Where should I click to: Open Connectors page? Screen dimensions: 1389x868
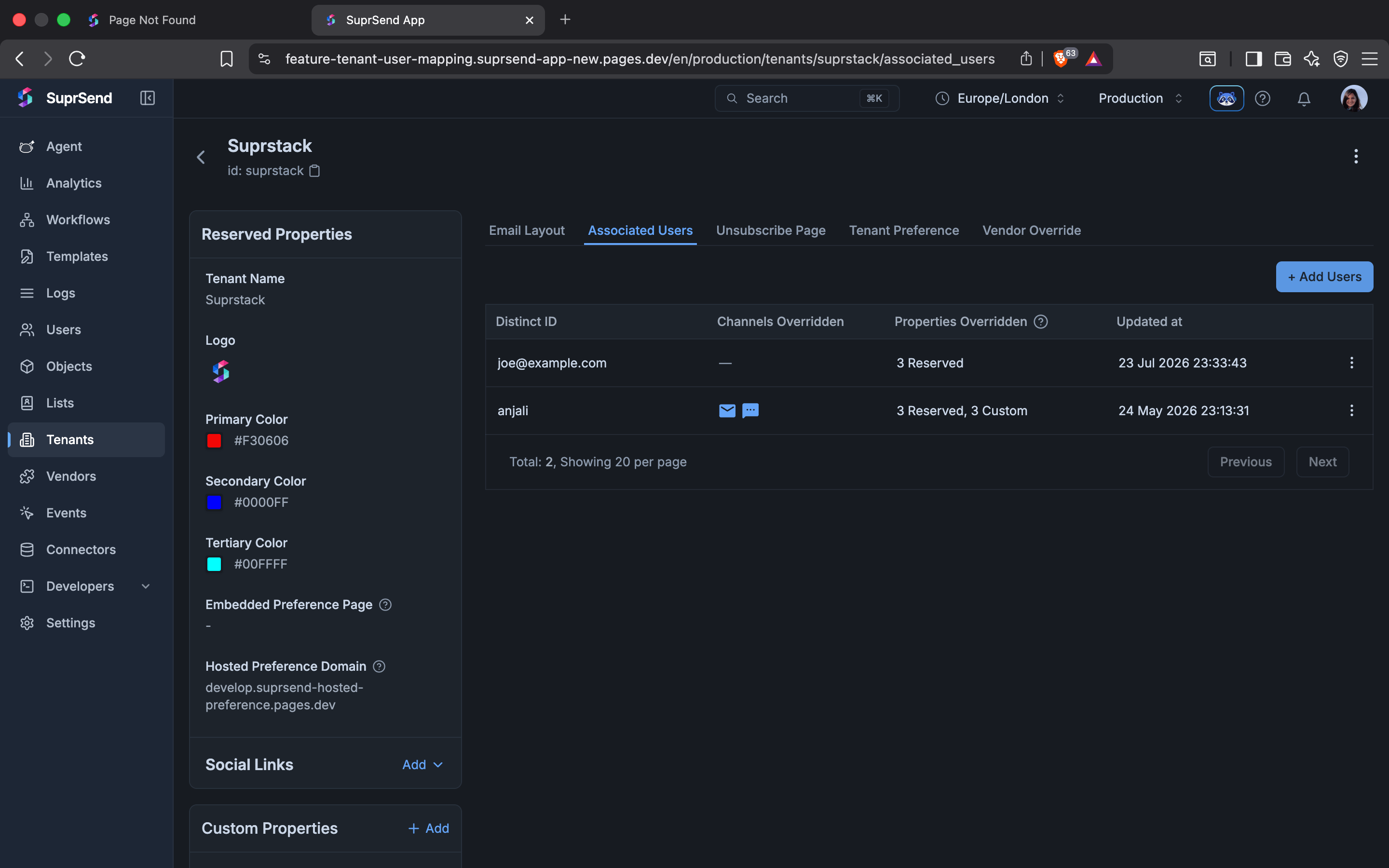86,550
